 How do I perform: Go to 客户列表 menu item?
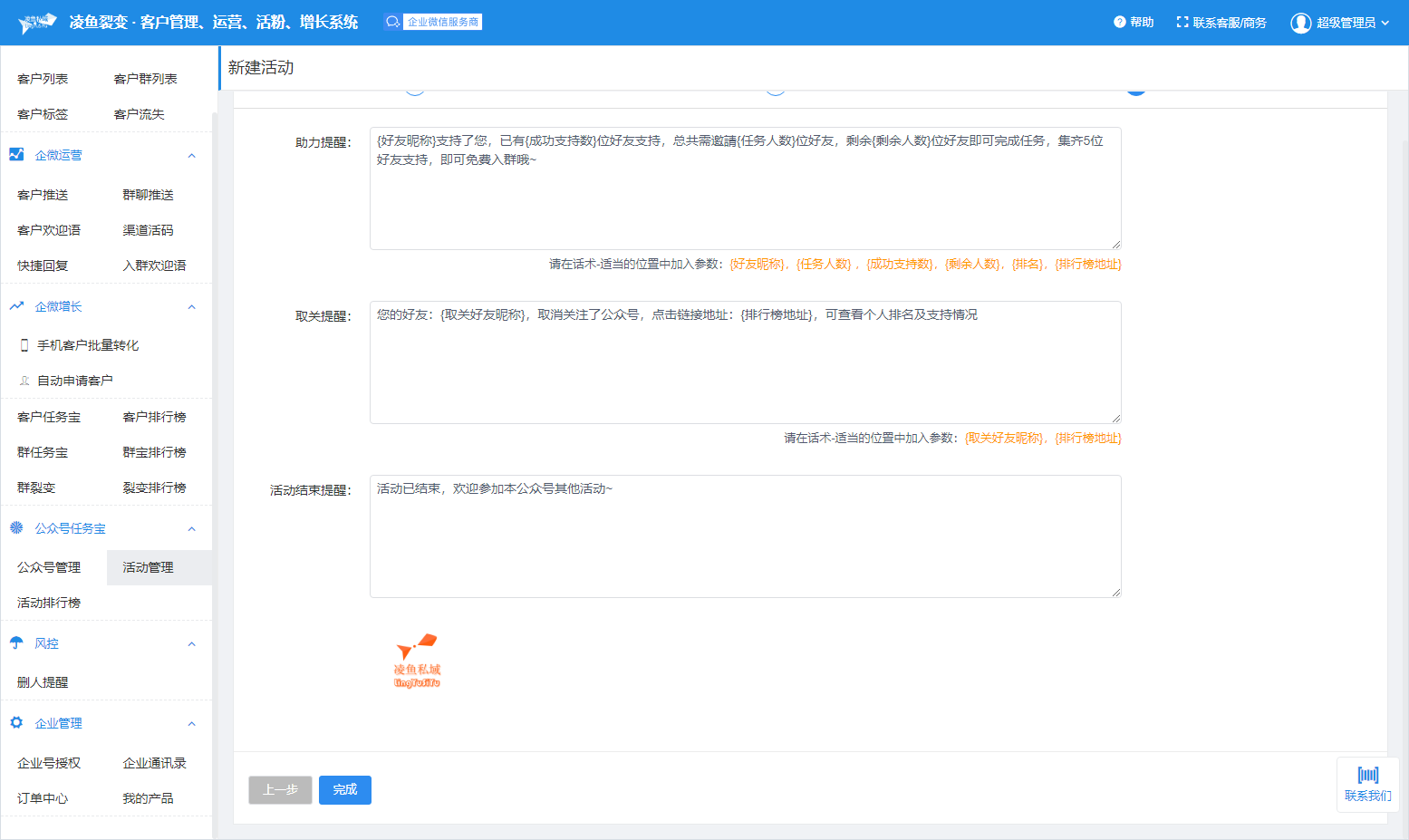click(43, 79)
